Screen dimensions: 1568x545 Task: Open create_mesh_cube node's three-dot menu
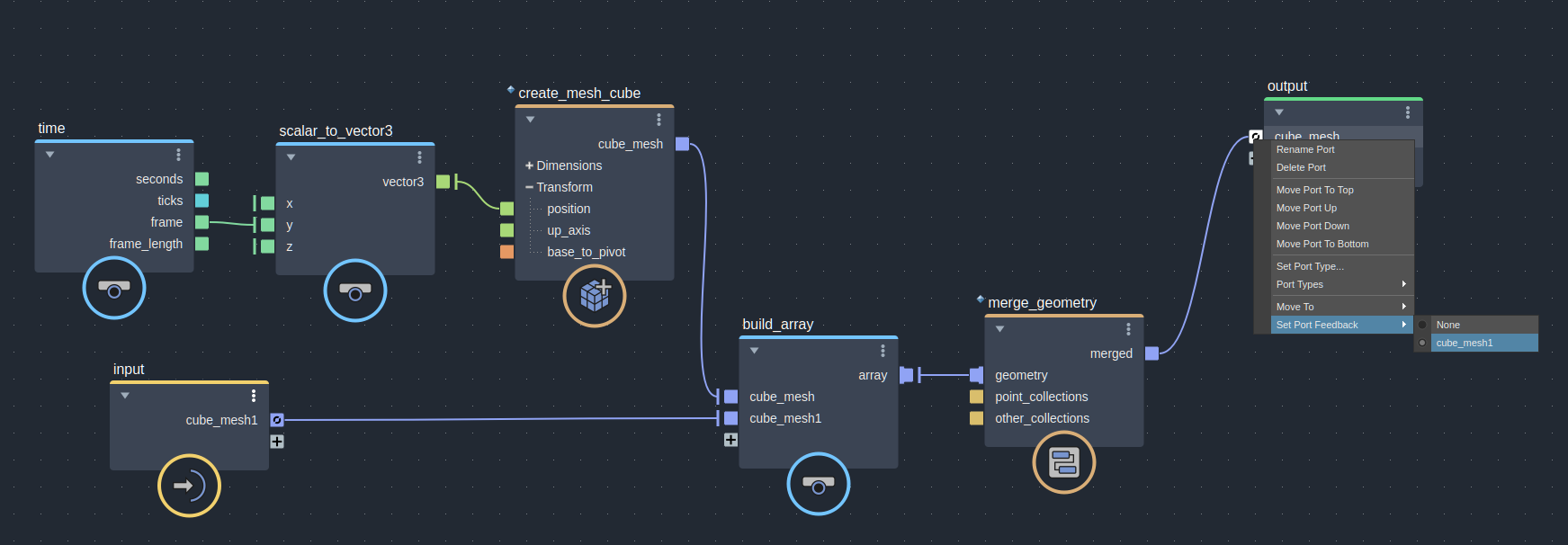pos(659,120)
